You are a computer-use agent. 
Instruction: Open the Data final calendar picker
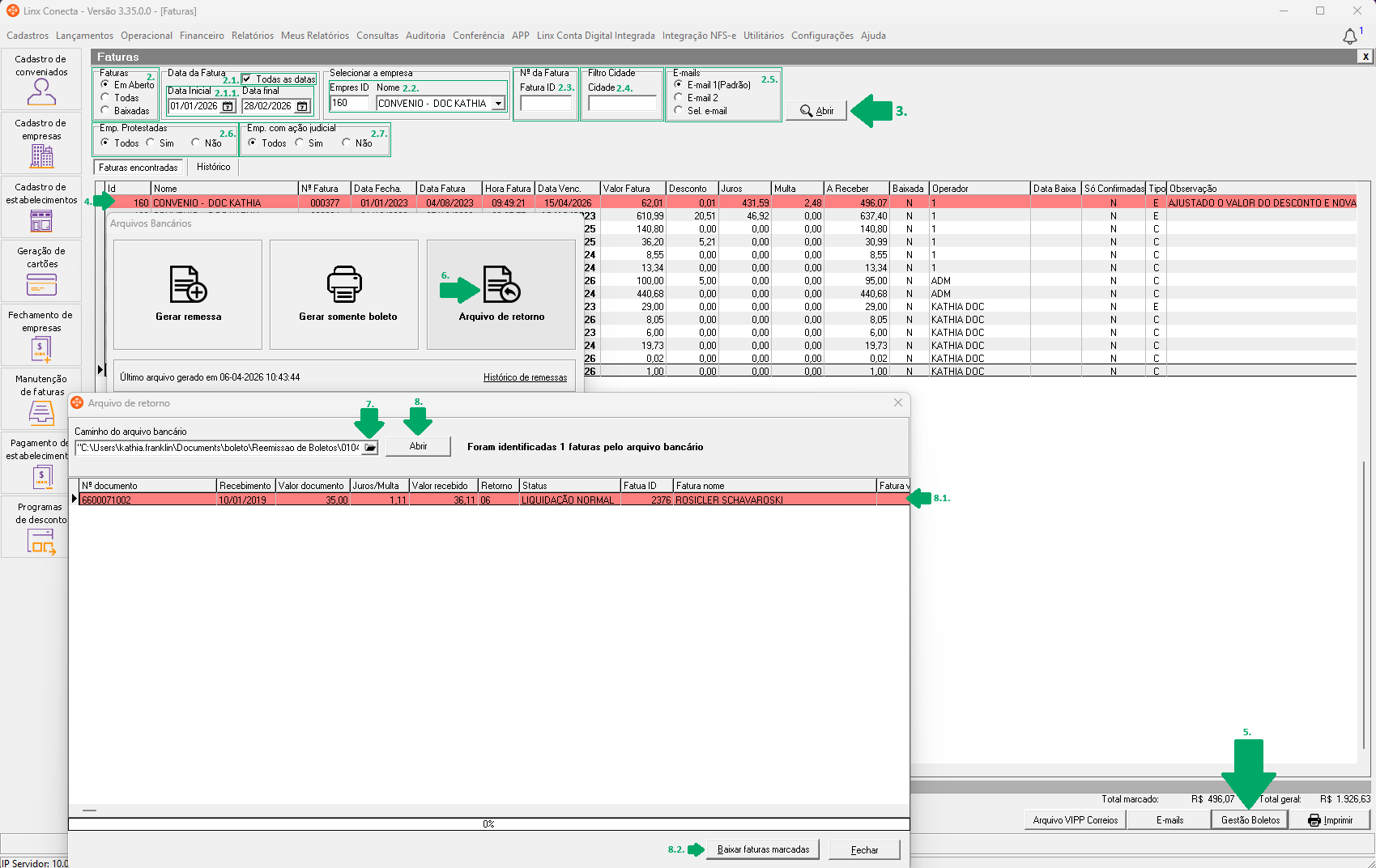(x=303, y=106)
